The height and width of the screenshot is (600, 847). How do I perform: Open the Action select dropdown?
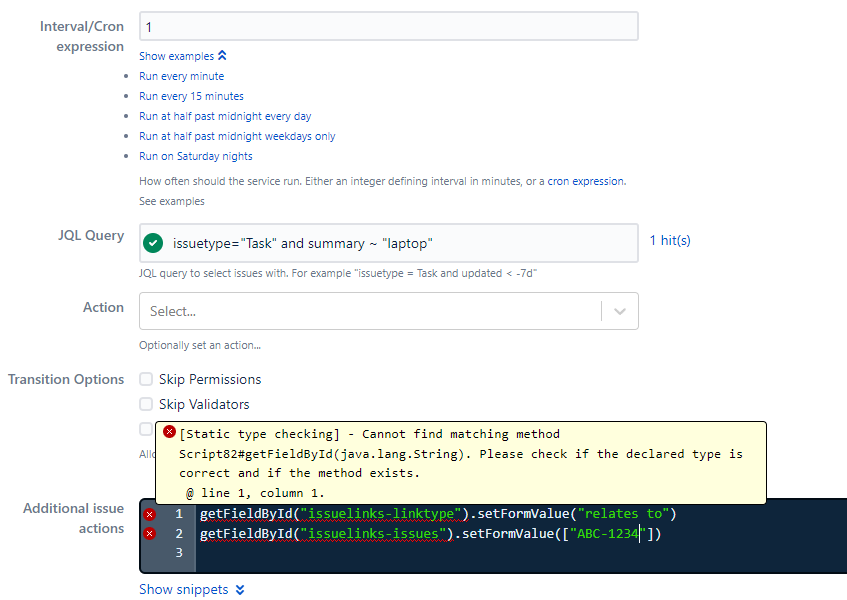[x=388, y=311]
